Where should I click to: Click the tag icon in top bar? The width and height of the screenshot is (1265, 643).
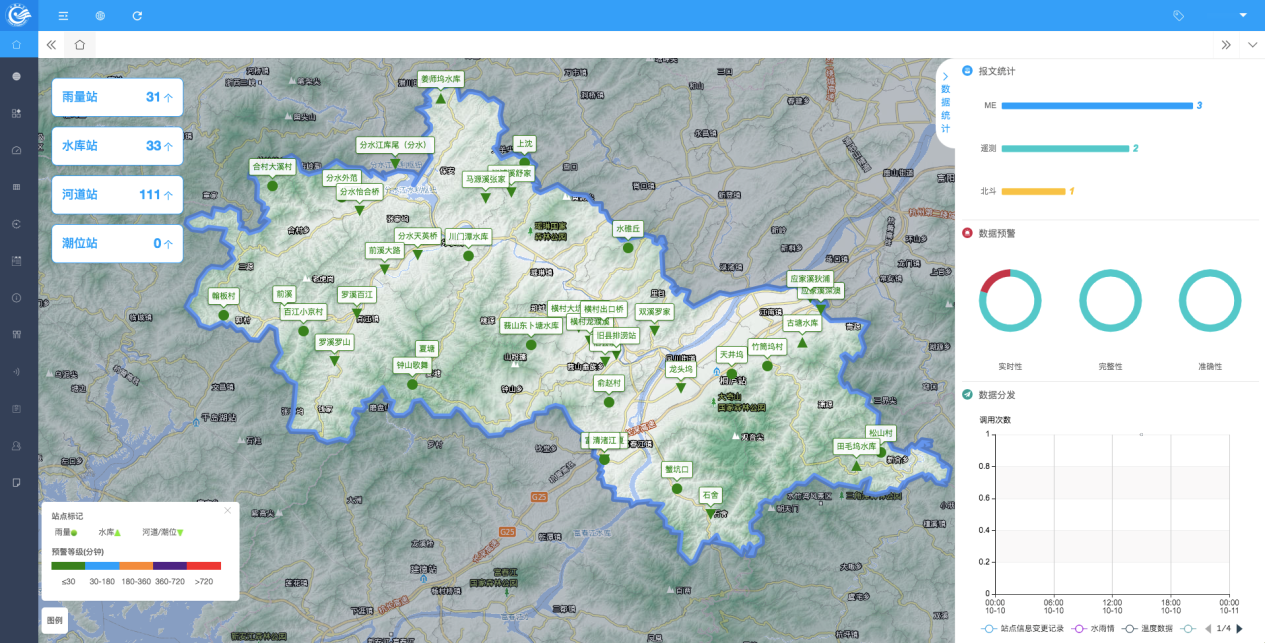pyautogui.click(x=1178, y=16)
